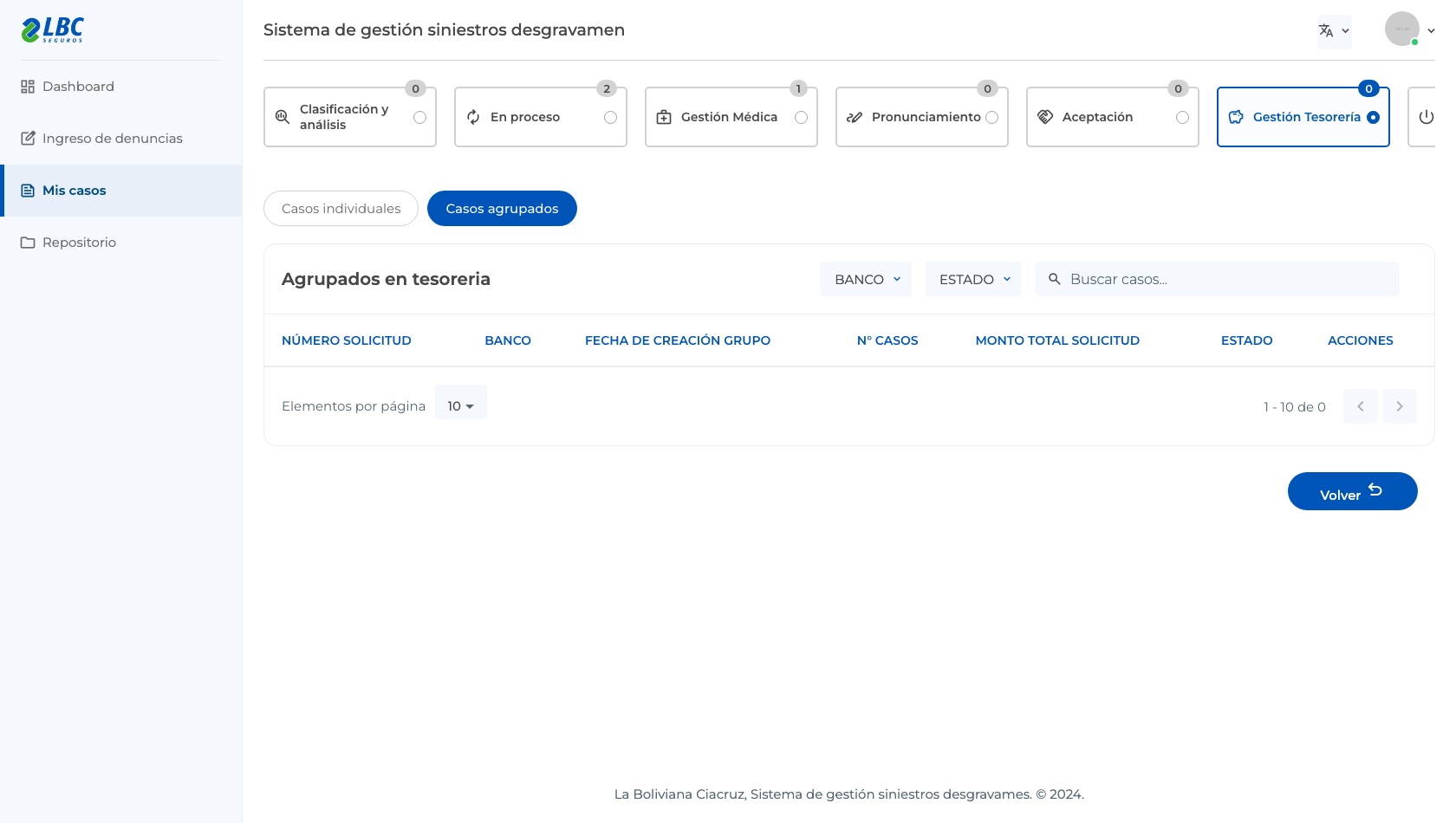Screen dimensions: 1456x823
Task: Go to next page of results
Action: (x=1400, y=406)
